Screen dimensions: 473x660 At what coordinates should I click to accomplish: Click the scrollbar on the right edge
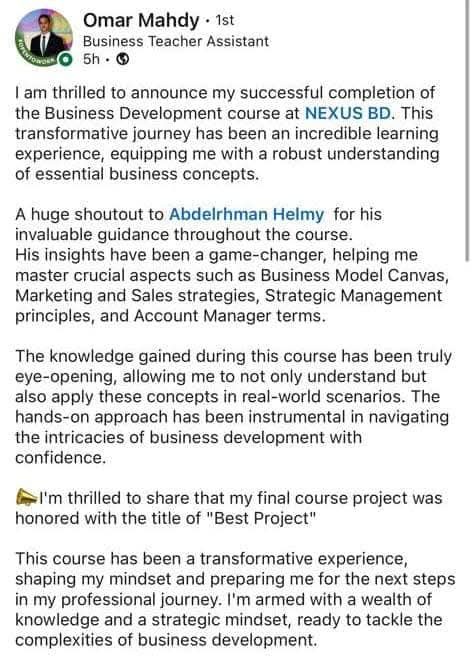(467, 130)
